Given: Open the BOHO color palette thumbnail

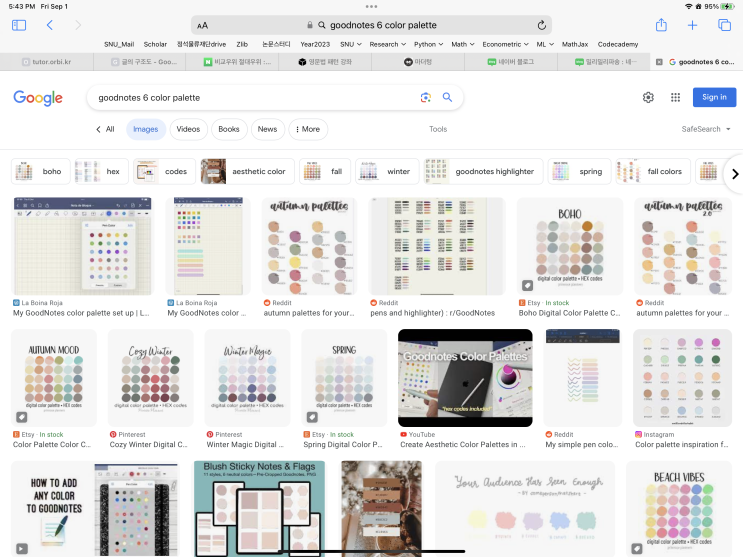Looking at the screenshot, I should pyautogui.click(x=570, y=247).
